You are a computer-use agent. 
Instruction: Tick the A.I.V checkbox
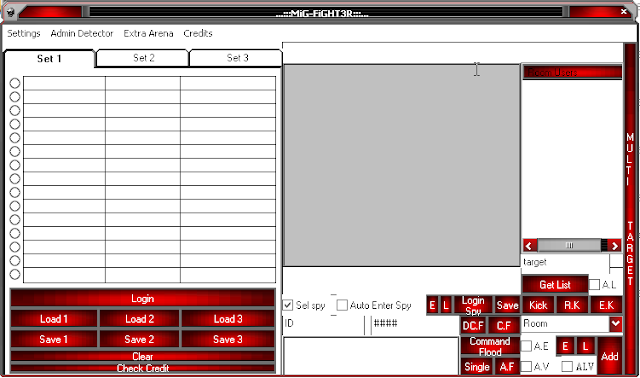click(567, 367)
